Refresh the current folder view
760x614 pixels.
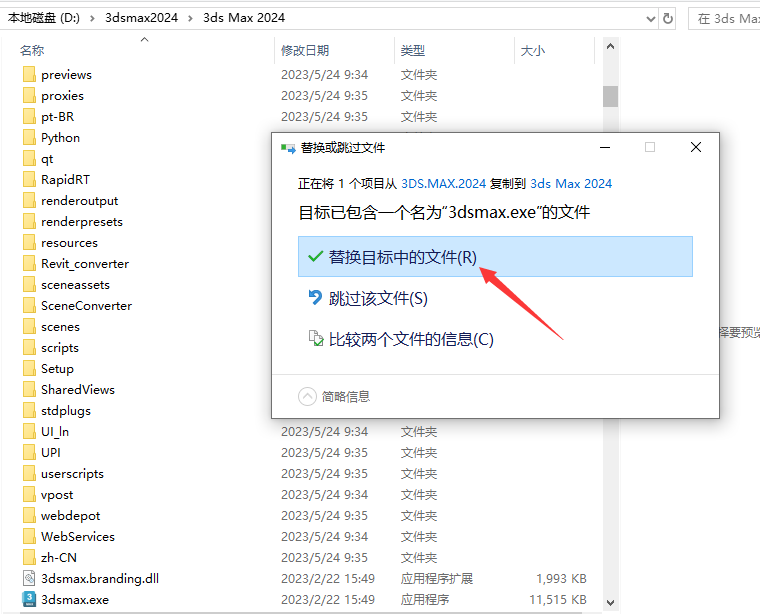[x=667, y=19]
